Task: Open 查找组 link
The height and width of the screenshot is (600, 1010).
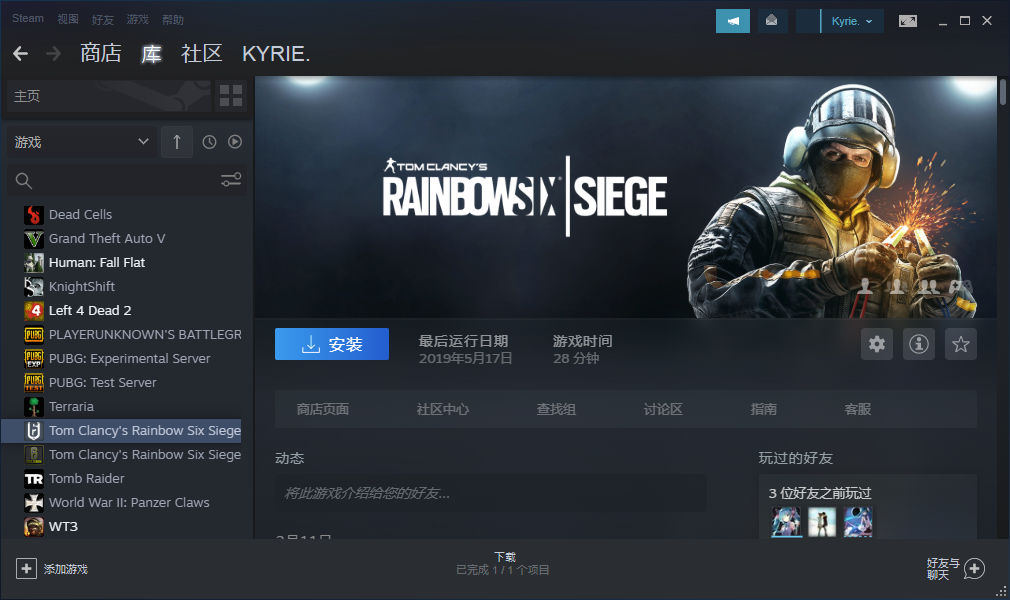Action: pos(557,409)
